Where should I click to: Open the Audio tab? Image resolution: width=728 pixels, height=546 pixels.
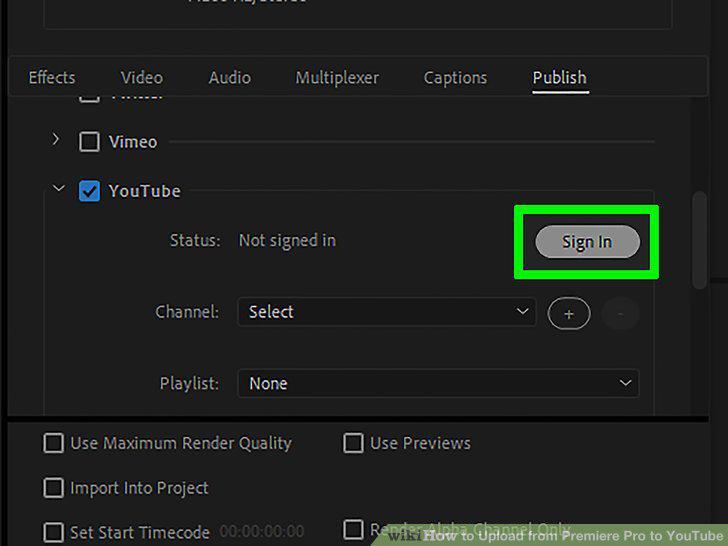pyautogui.click(x=229, y=78)
